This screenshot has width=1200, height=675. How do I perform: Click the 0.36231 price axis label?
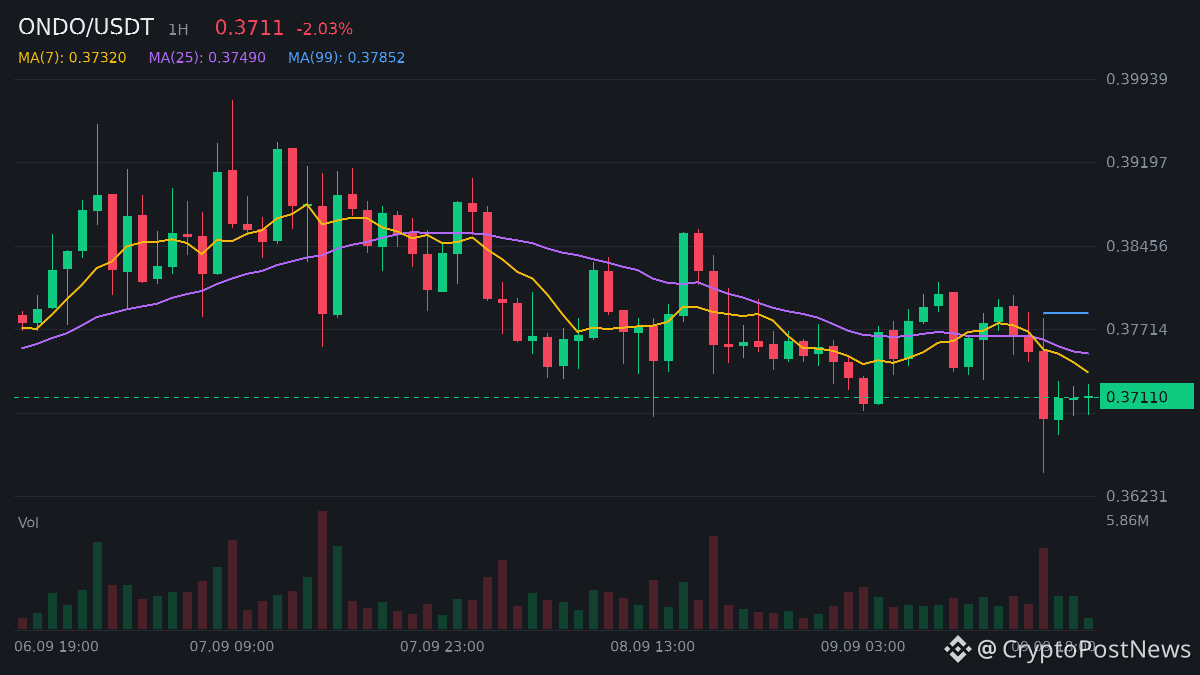point(1136,496)
